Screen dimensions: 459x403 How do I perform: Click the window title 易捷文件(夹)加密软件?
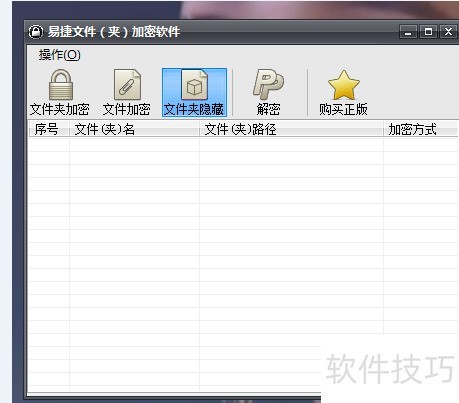pos(114,32)
